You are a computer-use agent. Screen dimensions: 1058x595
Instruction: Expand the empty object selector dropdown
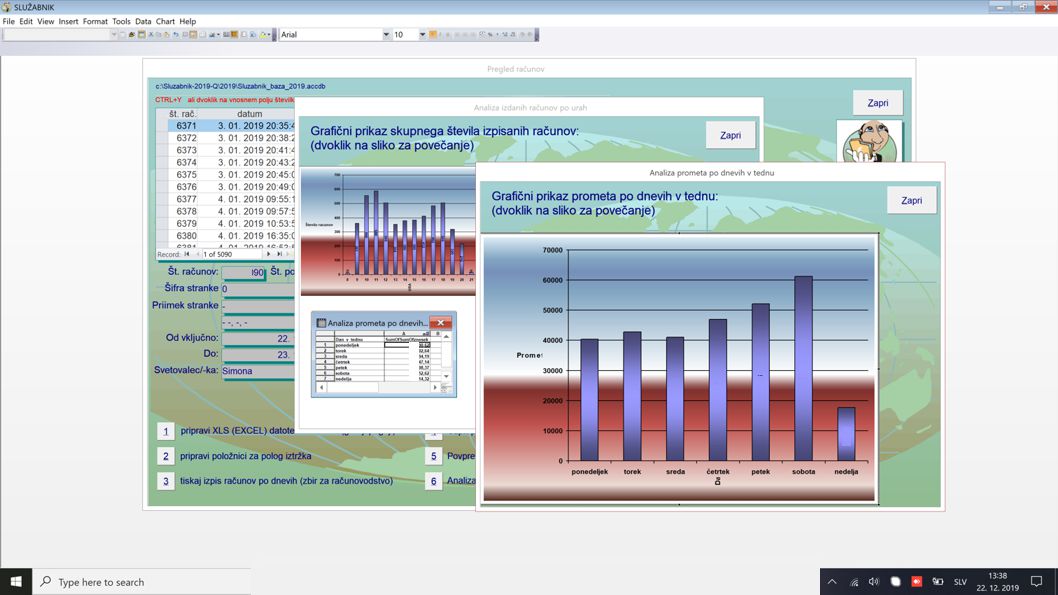[x=114, y=35]
